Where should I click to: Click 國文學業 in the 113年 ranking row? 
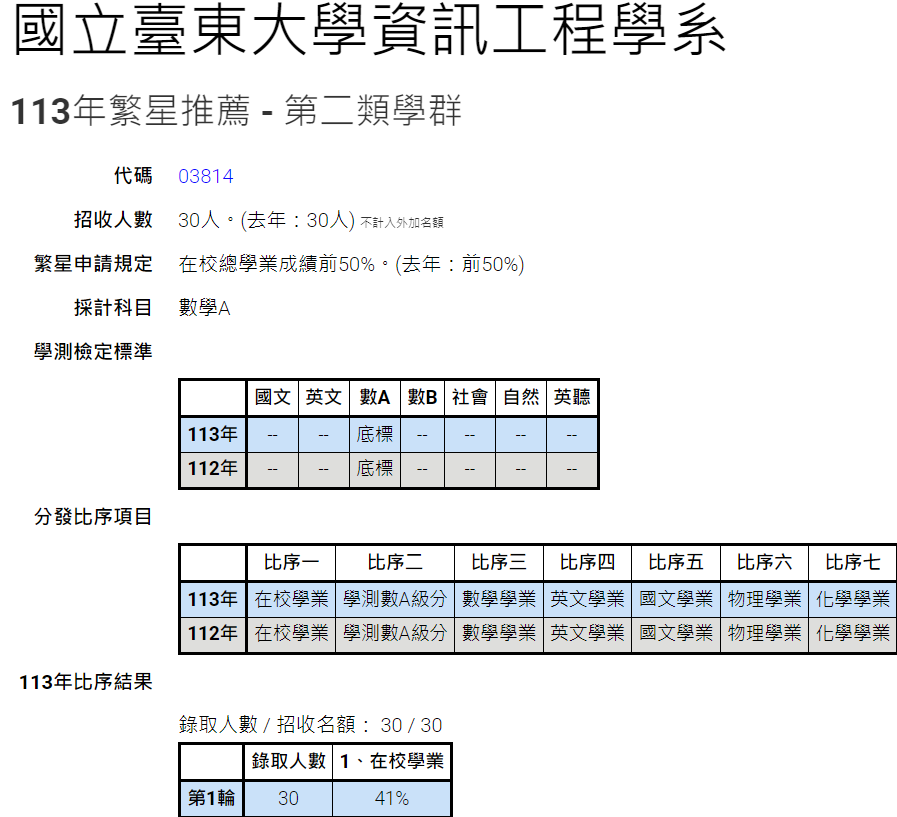click(x=676, y=599)
